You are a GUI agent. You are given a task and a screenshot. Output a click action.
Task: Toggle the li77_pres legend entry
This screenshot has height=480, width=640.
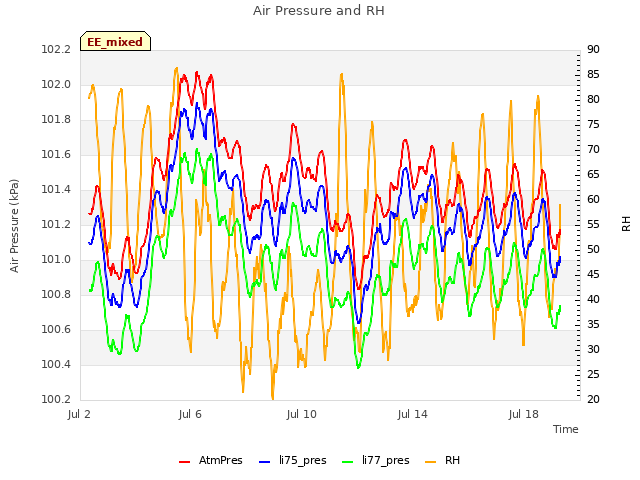click(376, 460)
